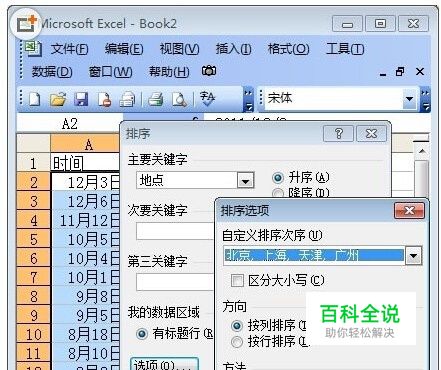Click cell with date 9月8日

(x=85, y=296)
